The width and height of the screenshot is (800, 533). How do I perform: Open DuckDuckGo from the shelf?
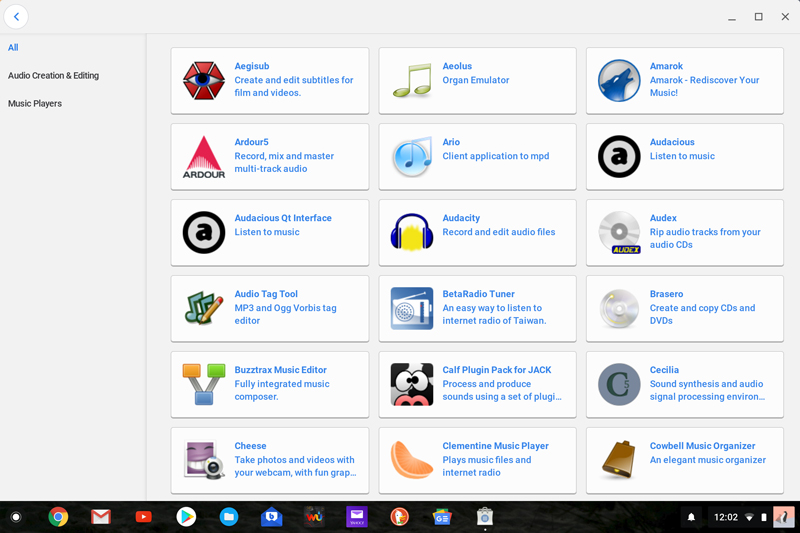[x=399, y=517]
